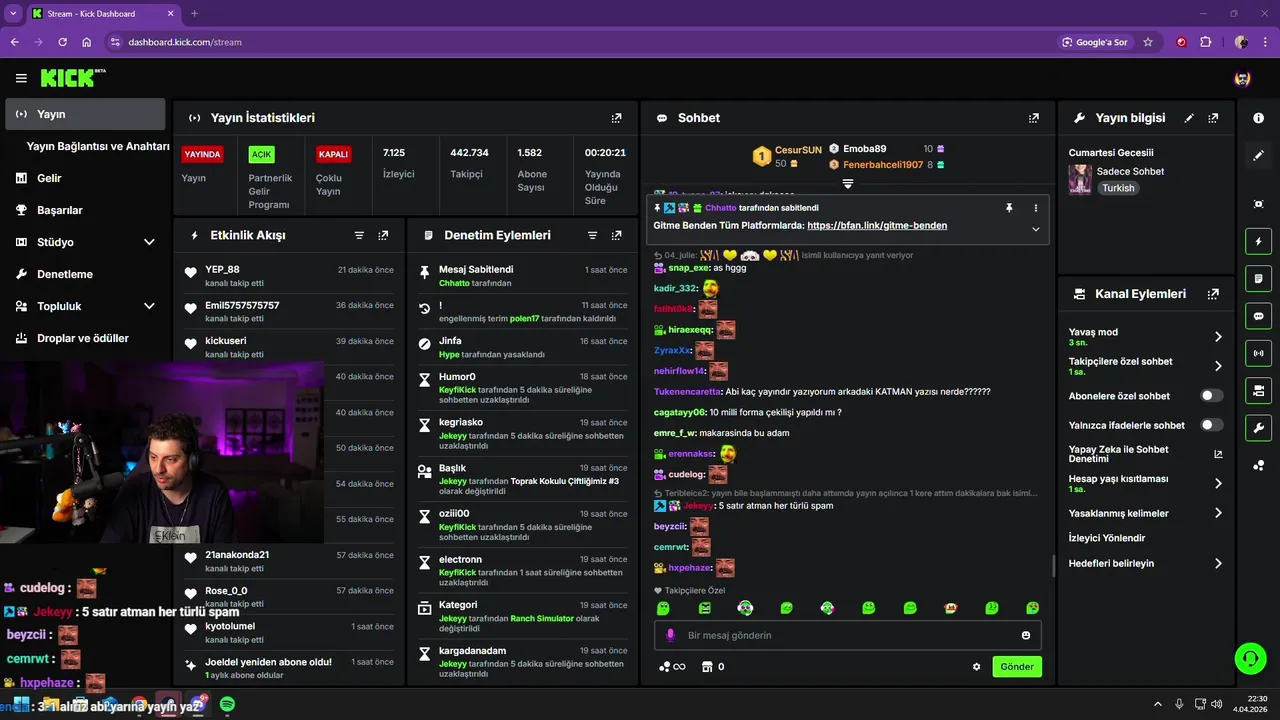This screenshot has height=720, width=1280.
Task: Open the hamburger menu beside the Kick logo
Action: coord(21,78)
